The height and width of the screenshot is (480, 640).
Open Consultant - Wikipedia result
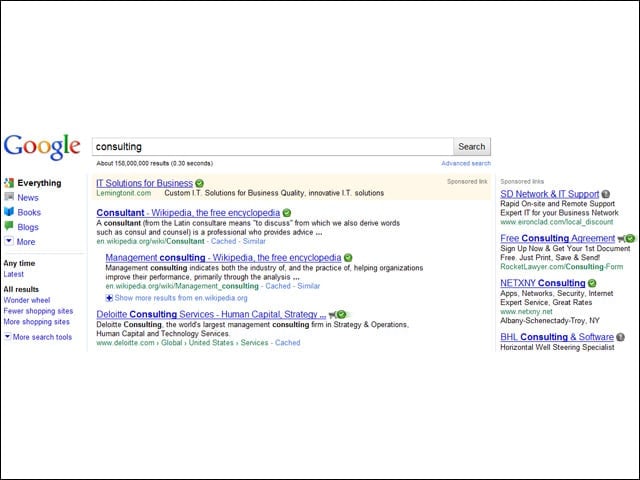[188, 213]
